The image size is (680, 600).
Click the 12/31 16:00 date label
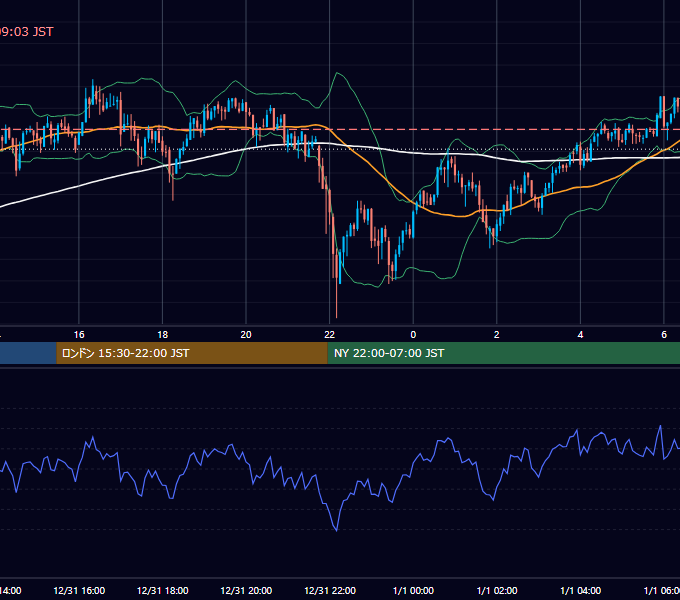pyautogui.click(x=79, y=591)
